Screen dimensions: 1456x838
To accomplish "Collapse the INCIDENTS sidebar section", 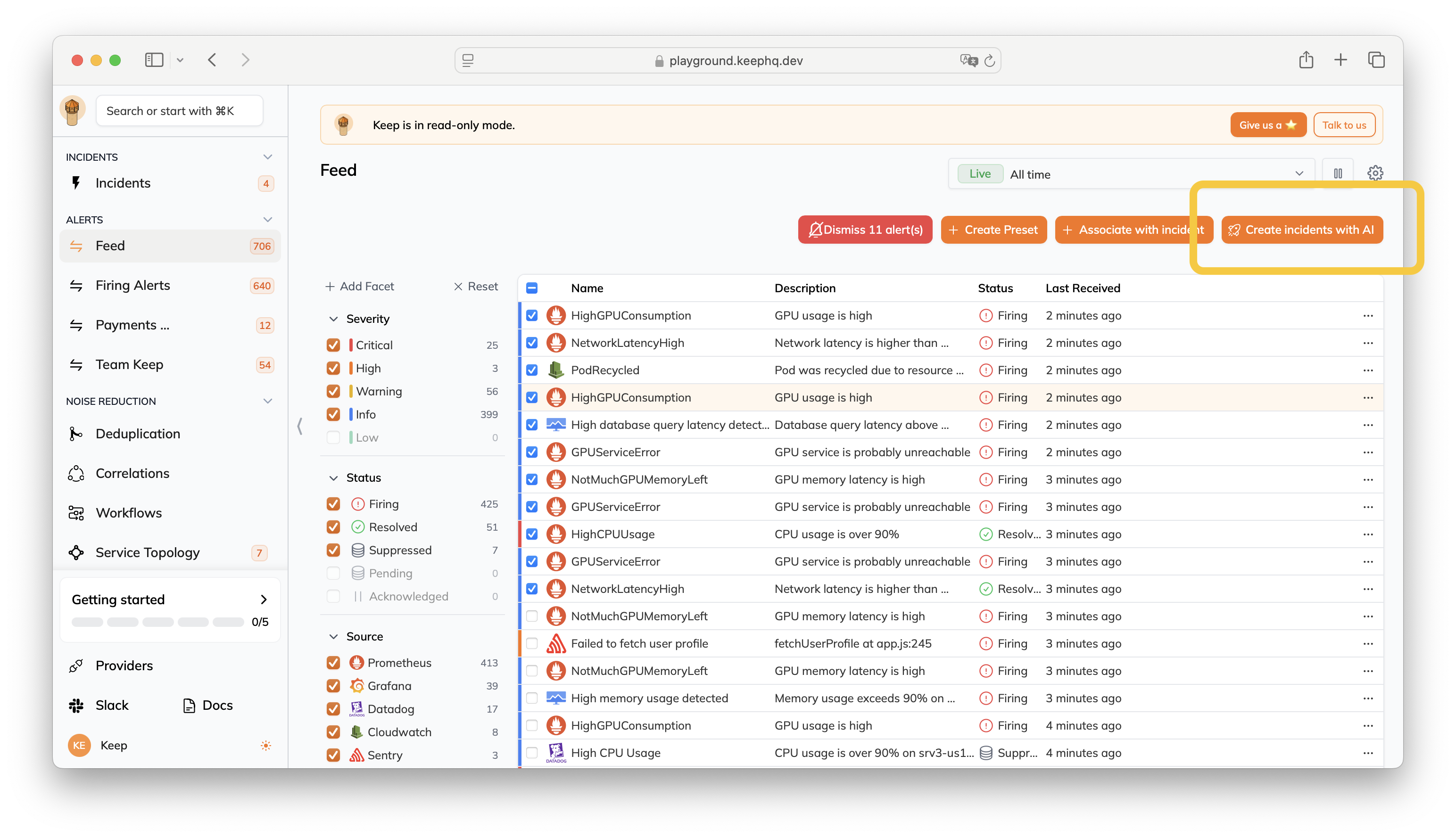I will pyautogui.click(x=267, y=157).
